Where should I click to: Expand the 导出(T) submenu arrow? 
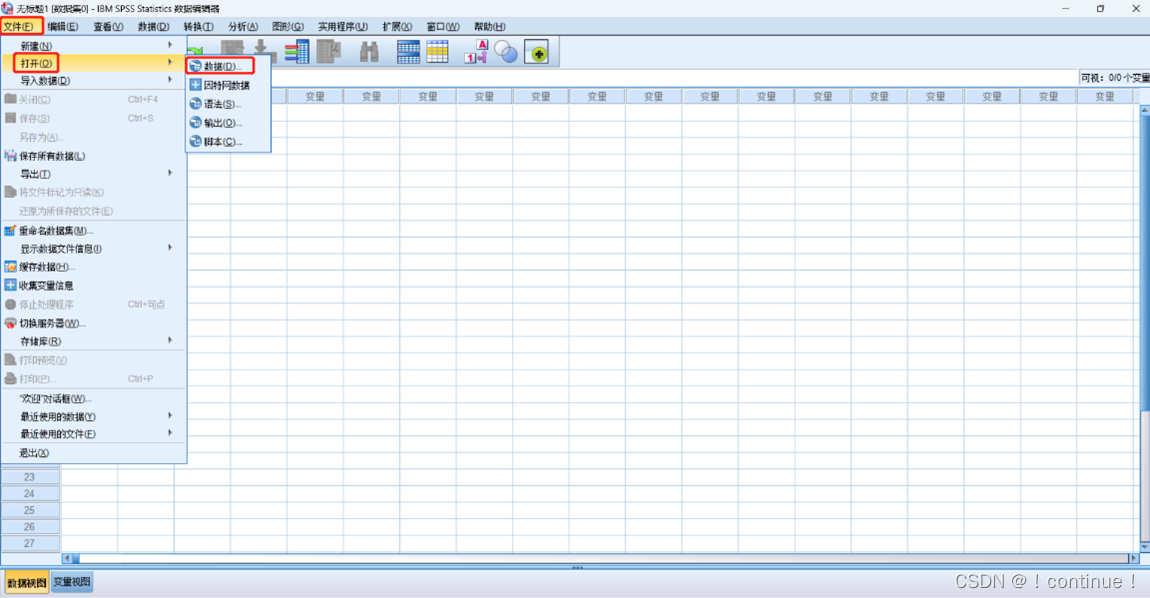pos(170,173)
